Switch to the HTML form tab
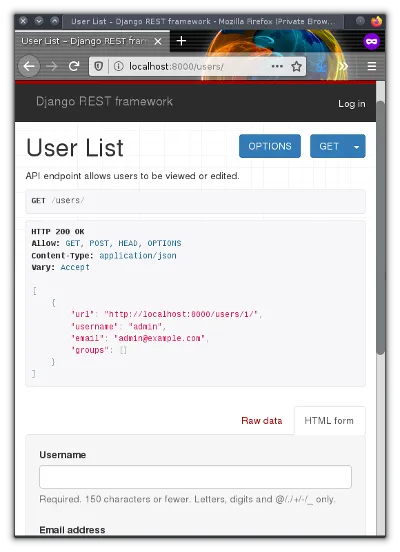The image size is (400, 552). tap(329, 421)
